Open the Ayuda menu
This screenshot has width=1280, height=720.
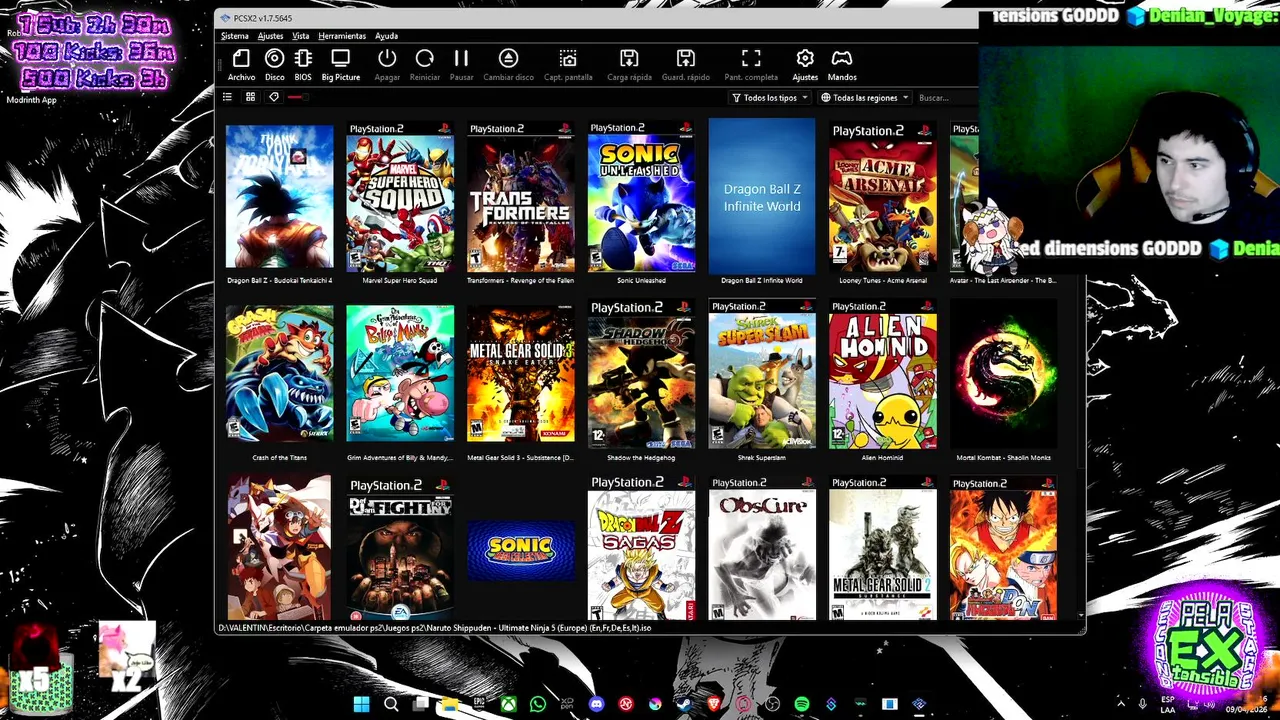(386, 36)
